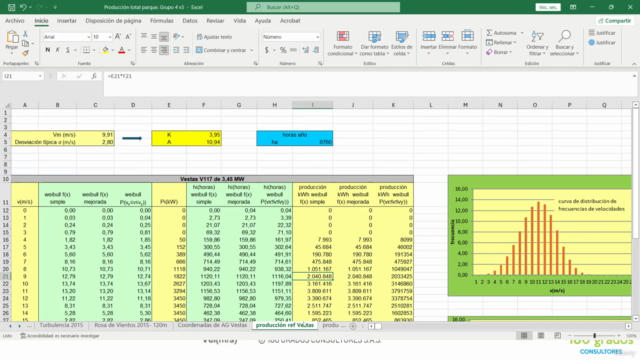Toggle bold (N) formatting
This screenshot has height=360, width=640.
48,50
